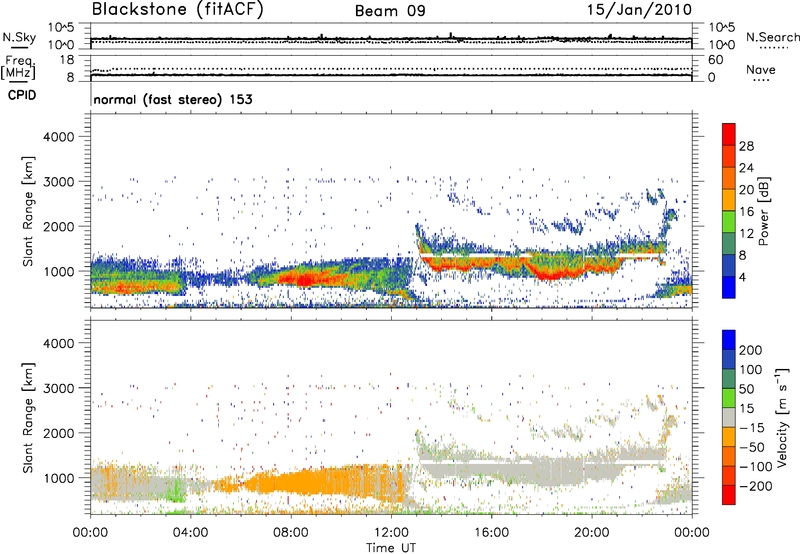Screen dimensions: 800x554
Task: Click the '4' tick on Power colorbar
Action: click(743, 277)
